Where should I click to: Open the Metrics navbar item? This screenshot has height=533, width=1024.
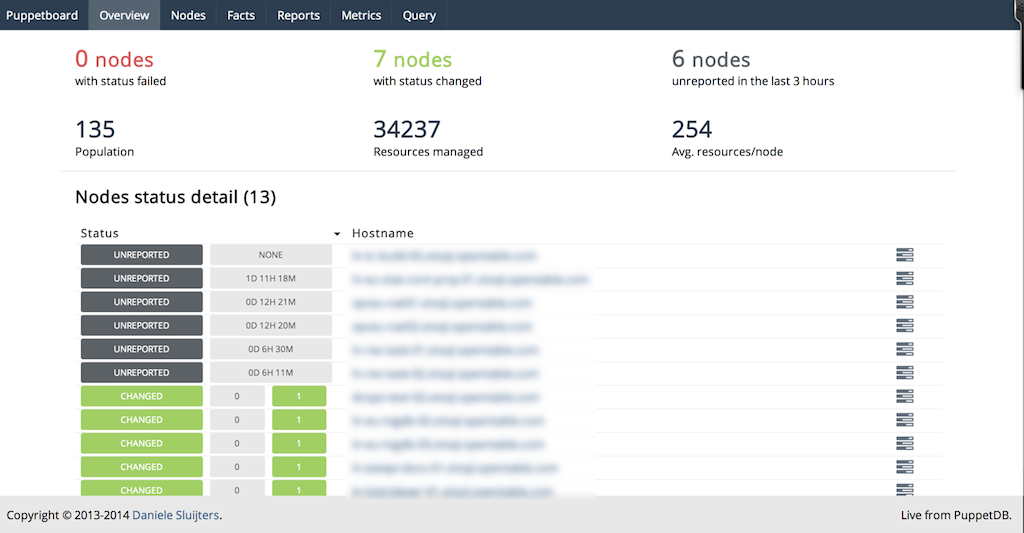(361, 15)
